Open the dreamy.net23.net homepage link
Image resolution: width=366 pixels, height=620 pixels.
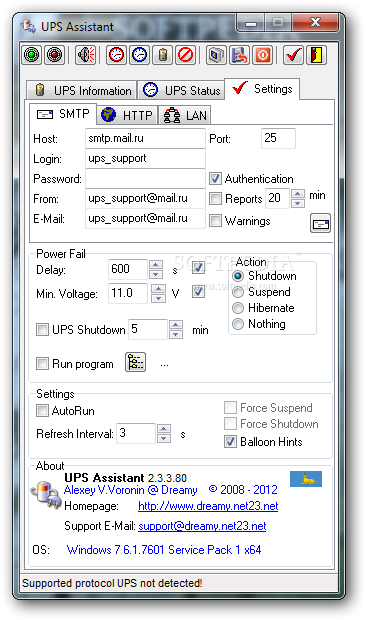pos(208,506)
